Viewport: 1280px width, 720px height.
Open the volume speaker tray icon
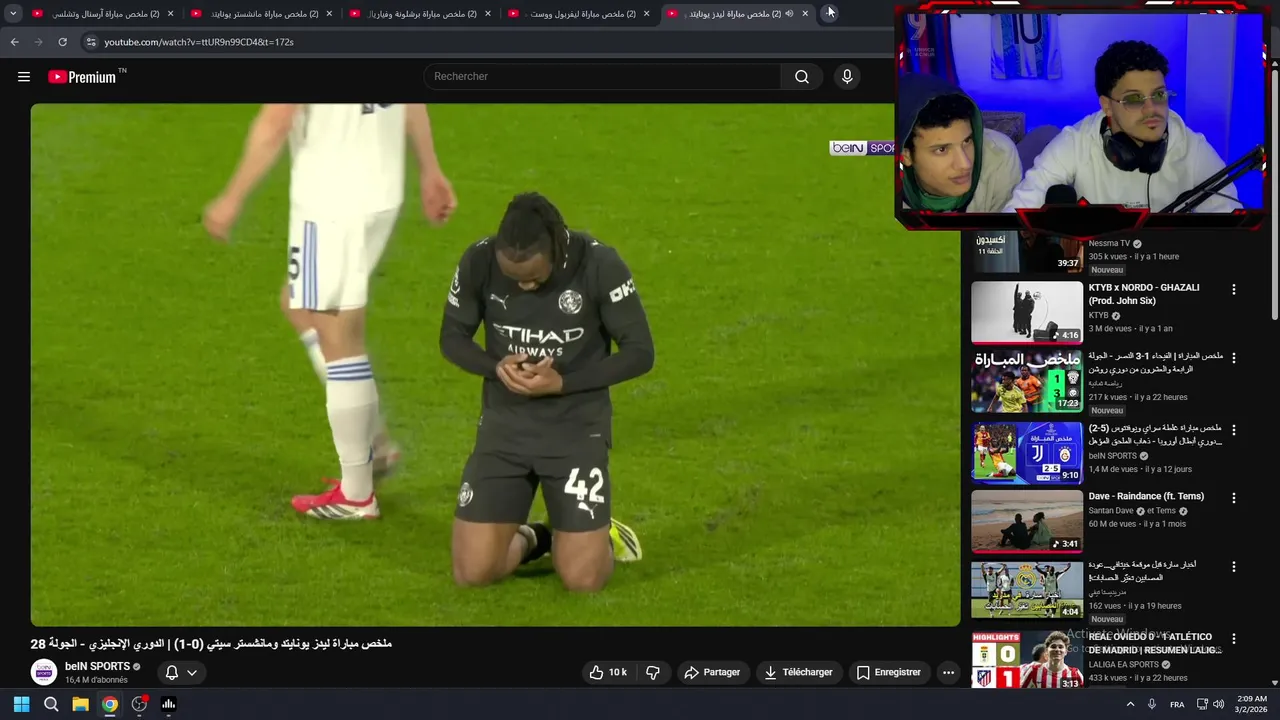pyautogui.click(x=1218, y=704)
